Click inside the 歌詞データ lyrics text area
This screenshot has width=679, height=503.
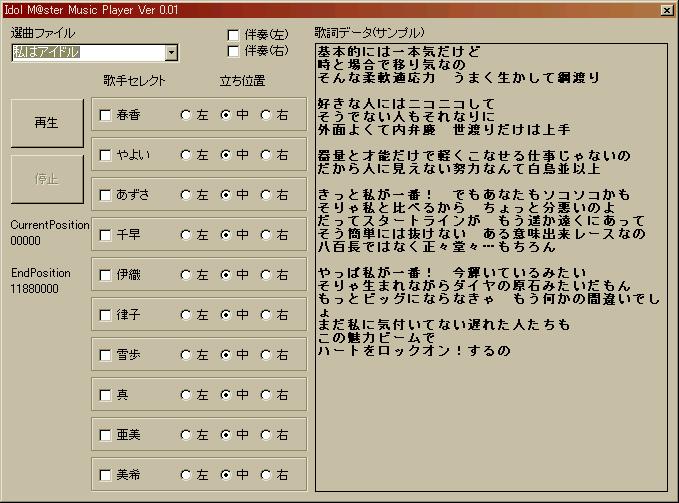click(490, 420)
